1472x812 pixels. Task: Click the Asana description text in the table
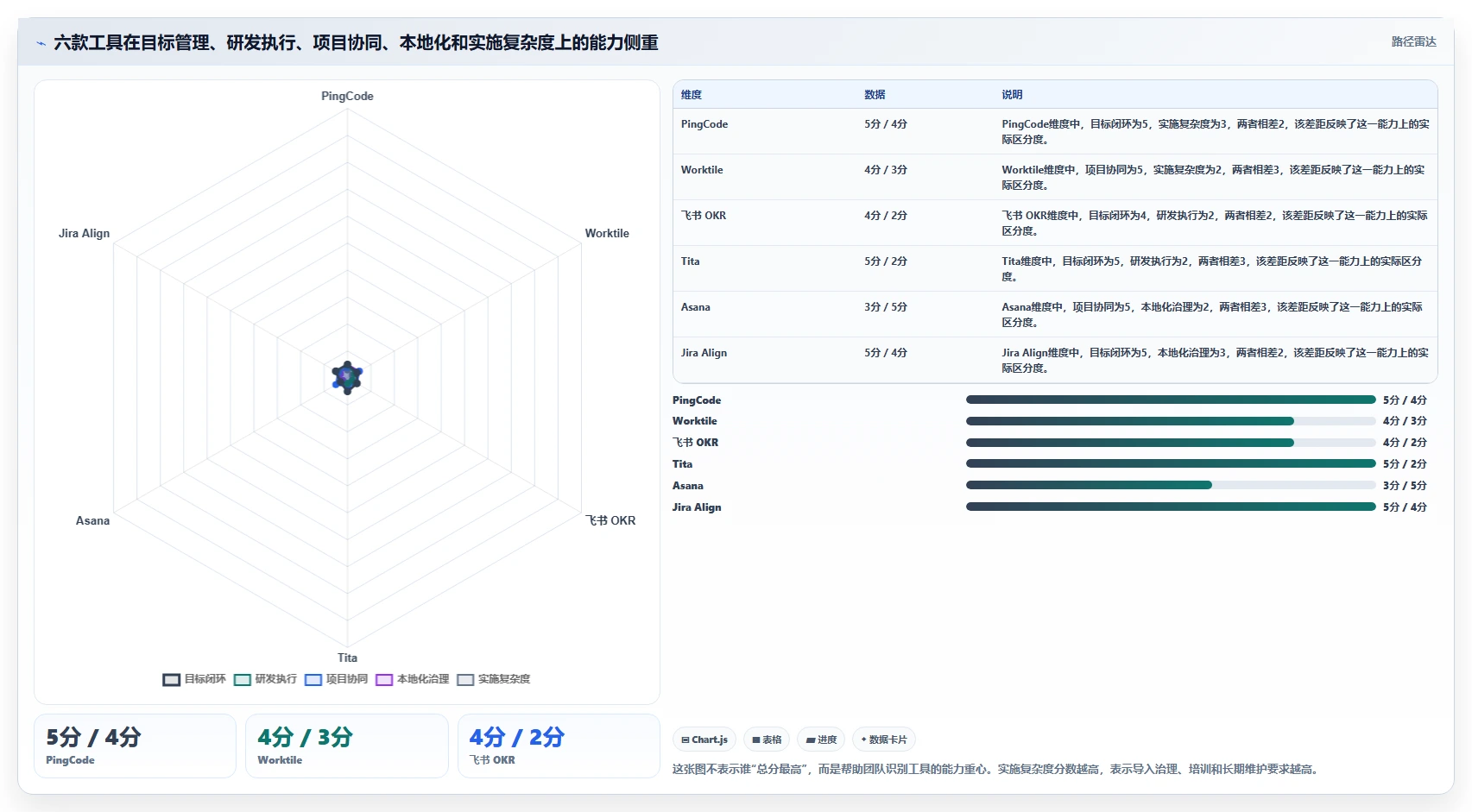click(1212, 314)
